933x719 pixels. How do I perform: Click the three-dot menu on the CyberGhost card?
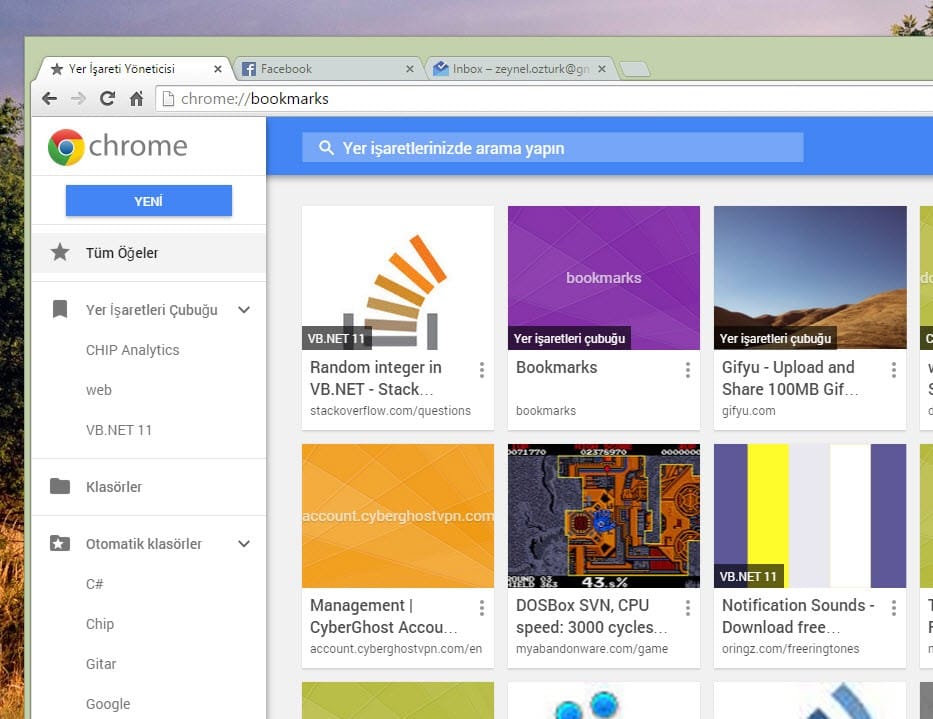click(x=481, y=608)
